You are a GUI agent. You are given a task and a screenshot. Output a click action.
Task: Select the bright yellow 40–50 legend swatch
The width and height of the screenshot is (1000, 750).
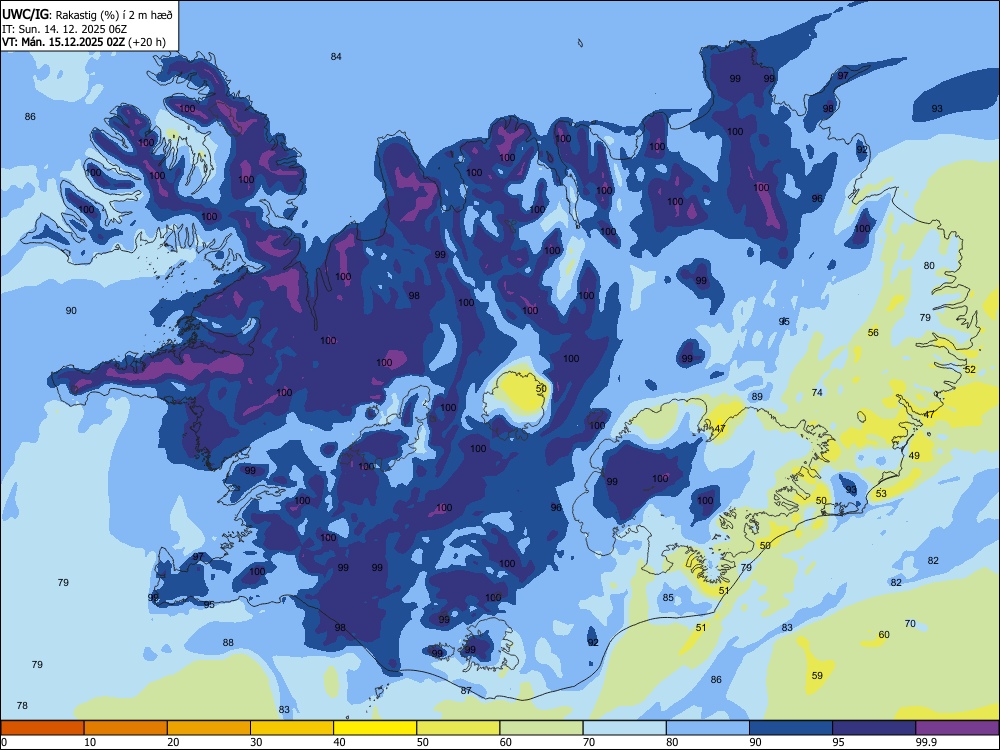pos(375,728)
